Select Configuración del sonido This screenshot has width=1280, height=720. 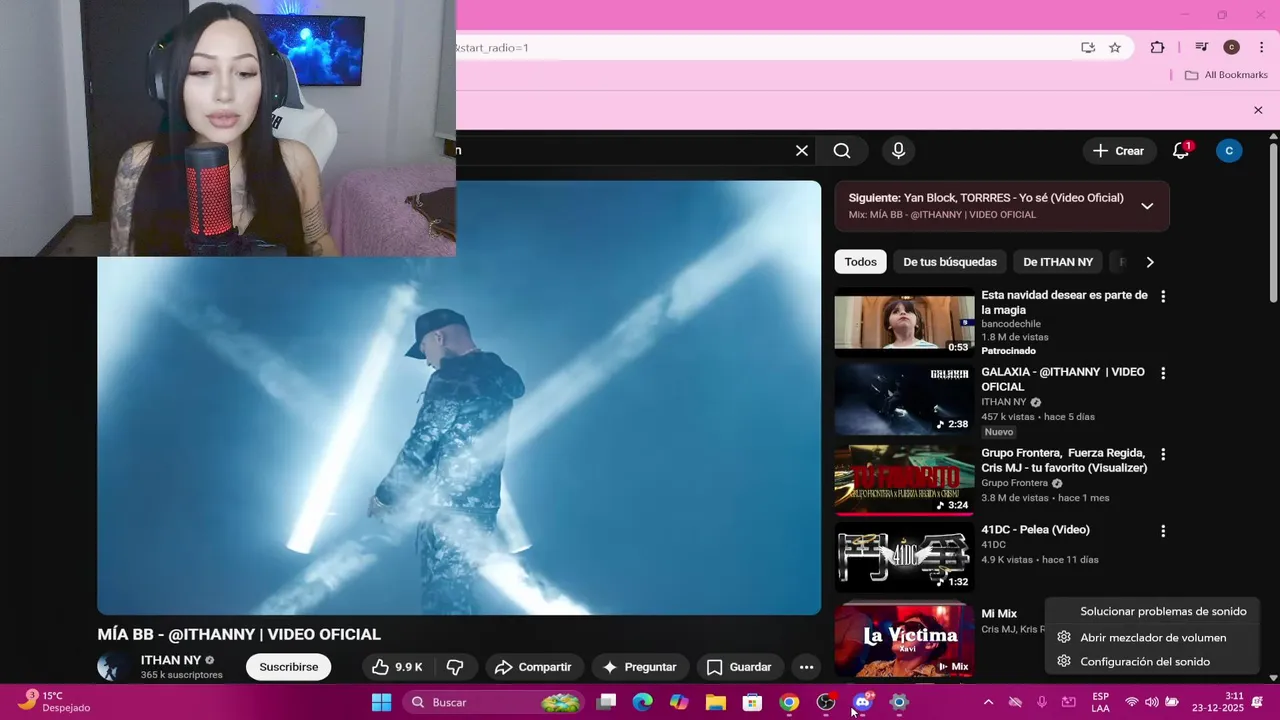point(1145,661)
